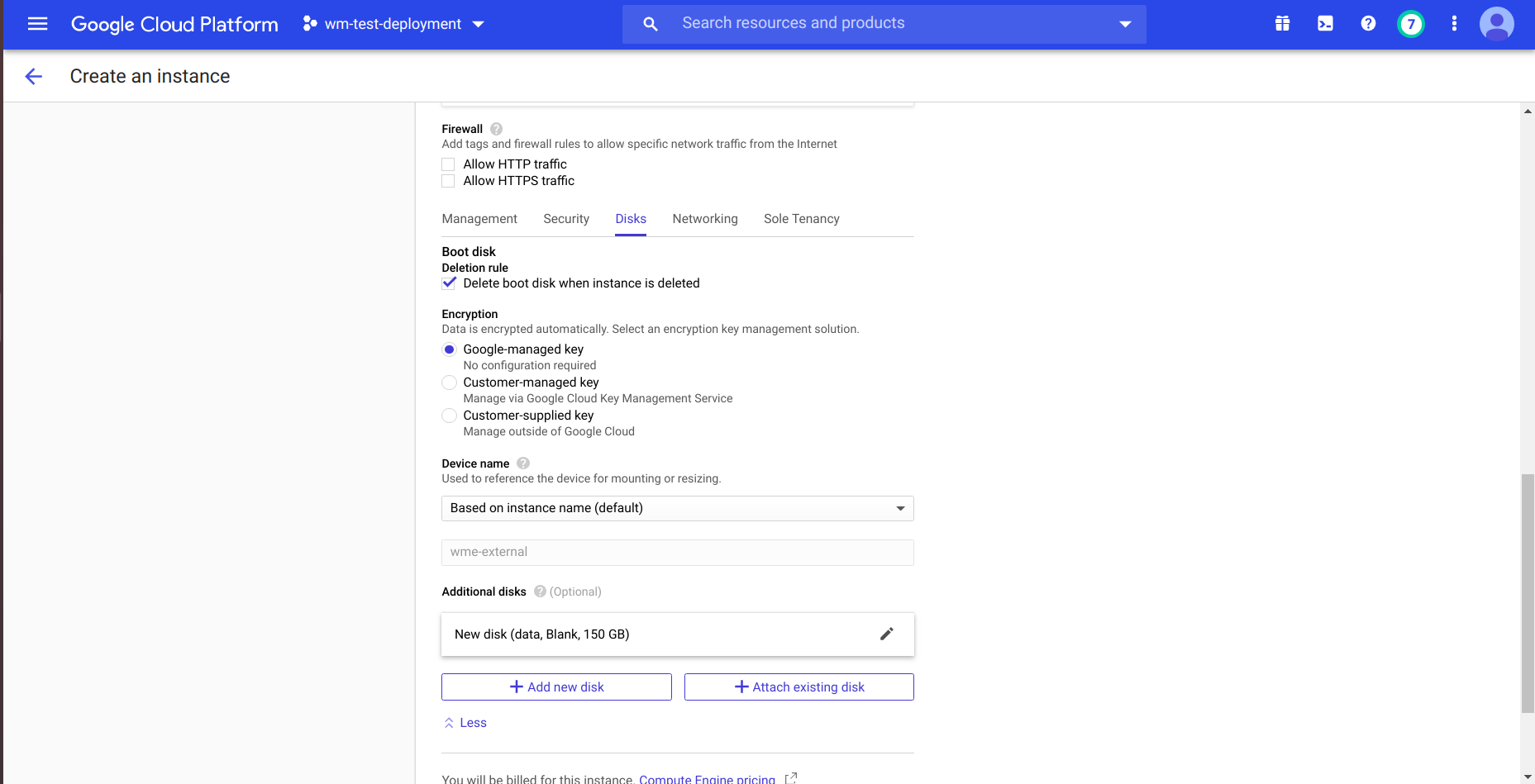Click the Add new disk button

click(x=556, y=687)
